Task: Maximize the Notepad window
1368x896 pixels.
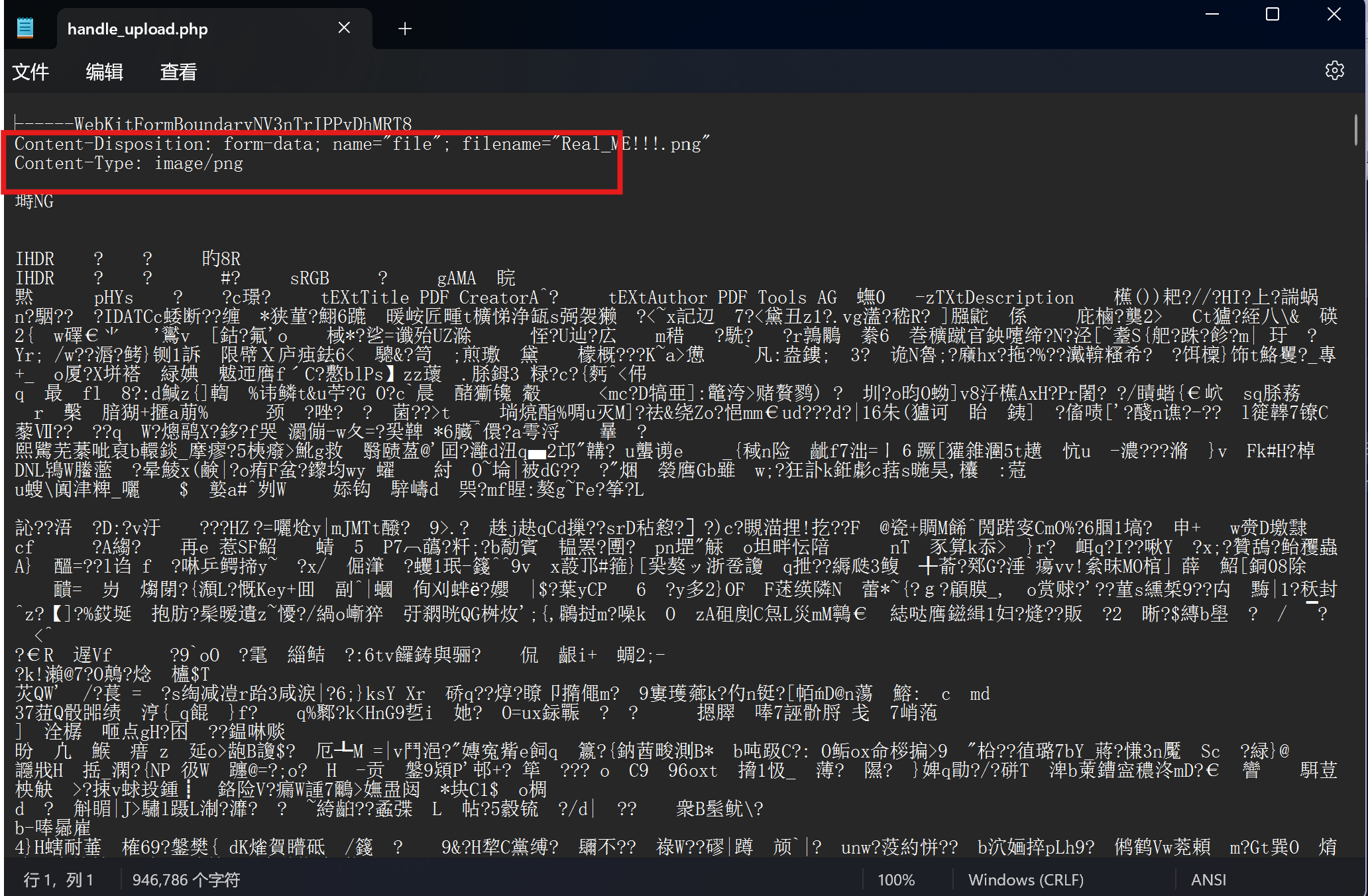Action: pos(1272,15)
